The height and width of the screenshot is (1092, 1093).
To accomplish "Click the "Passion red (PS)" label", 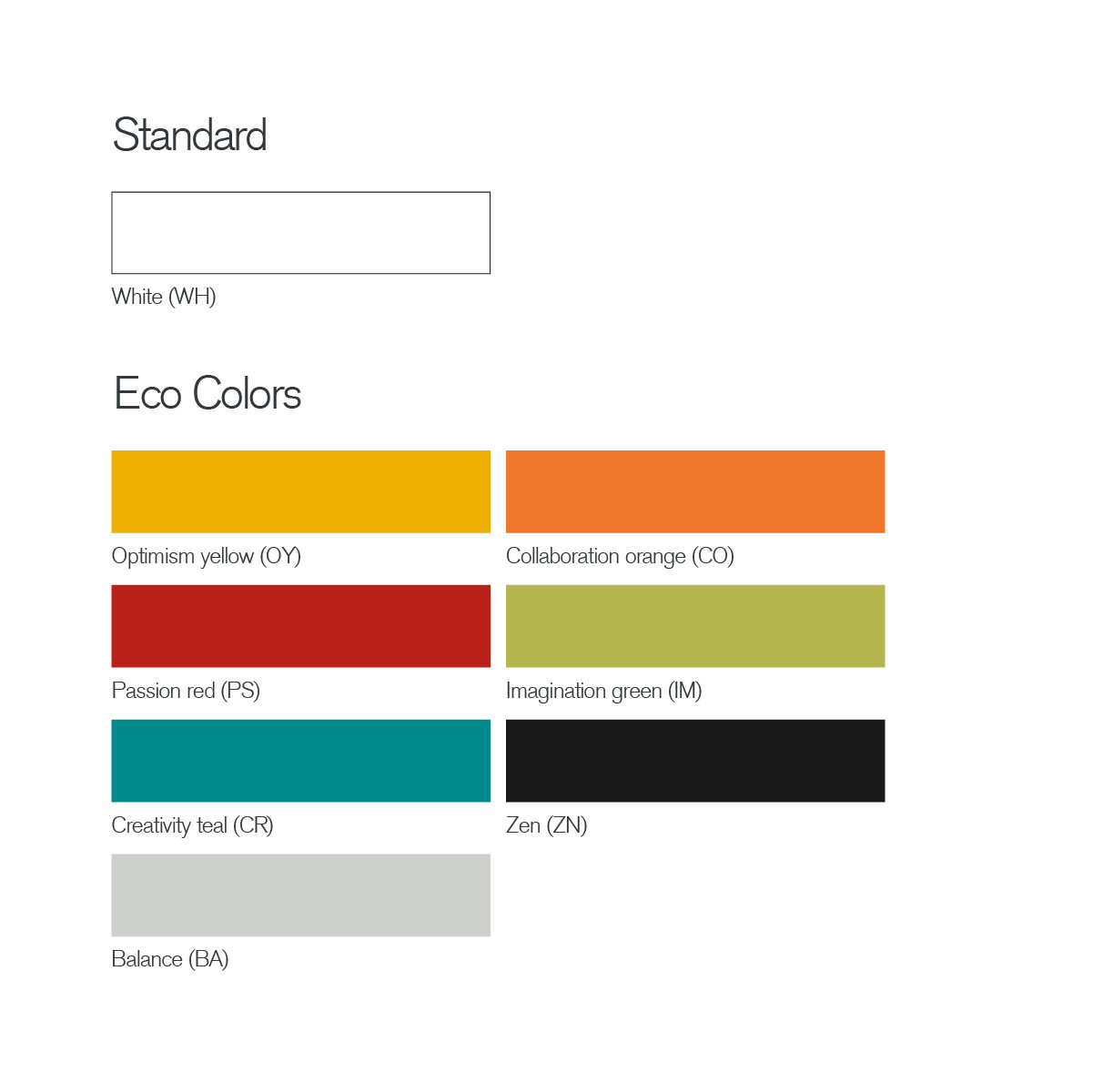I will (186, 691).
